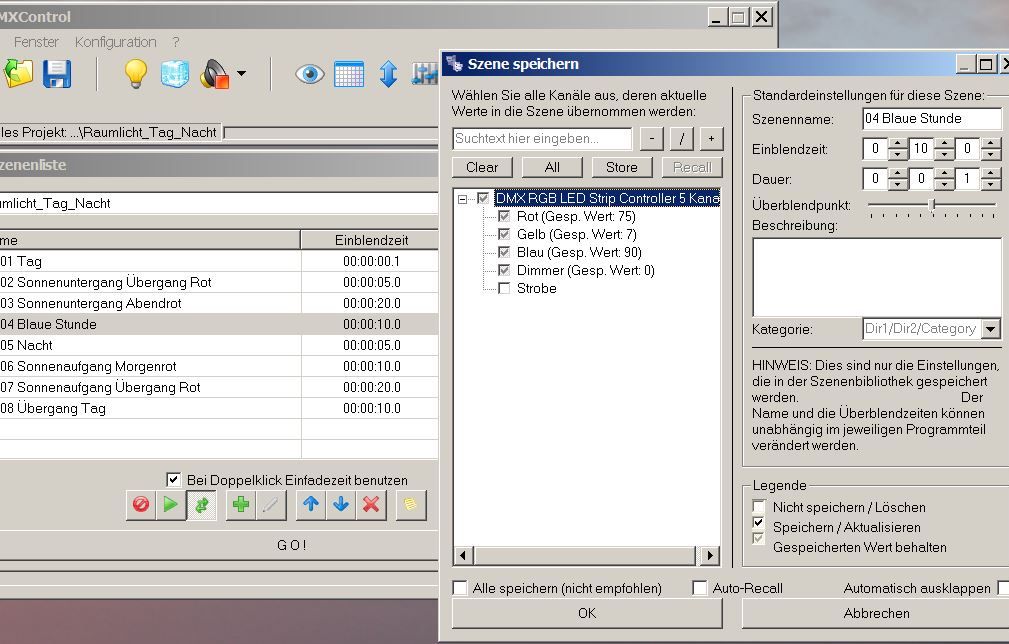Click the red stop scene icon

[x=141, y=505]
